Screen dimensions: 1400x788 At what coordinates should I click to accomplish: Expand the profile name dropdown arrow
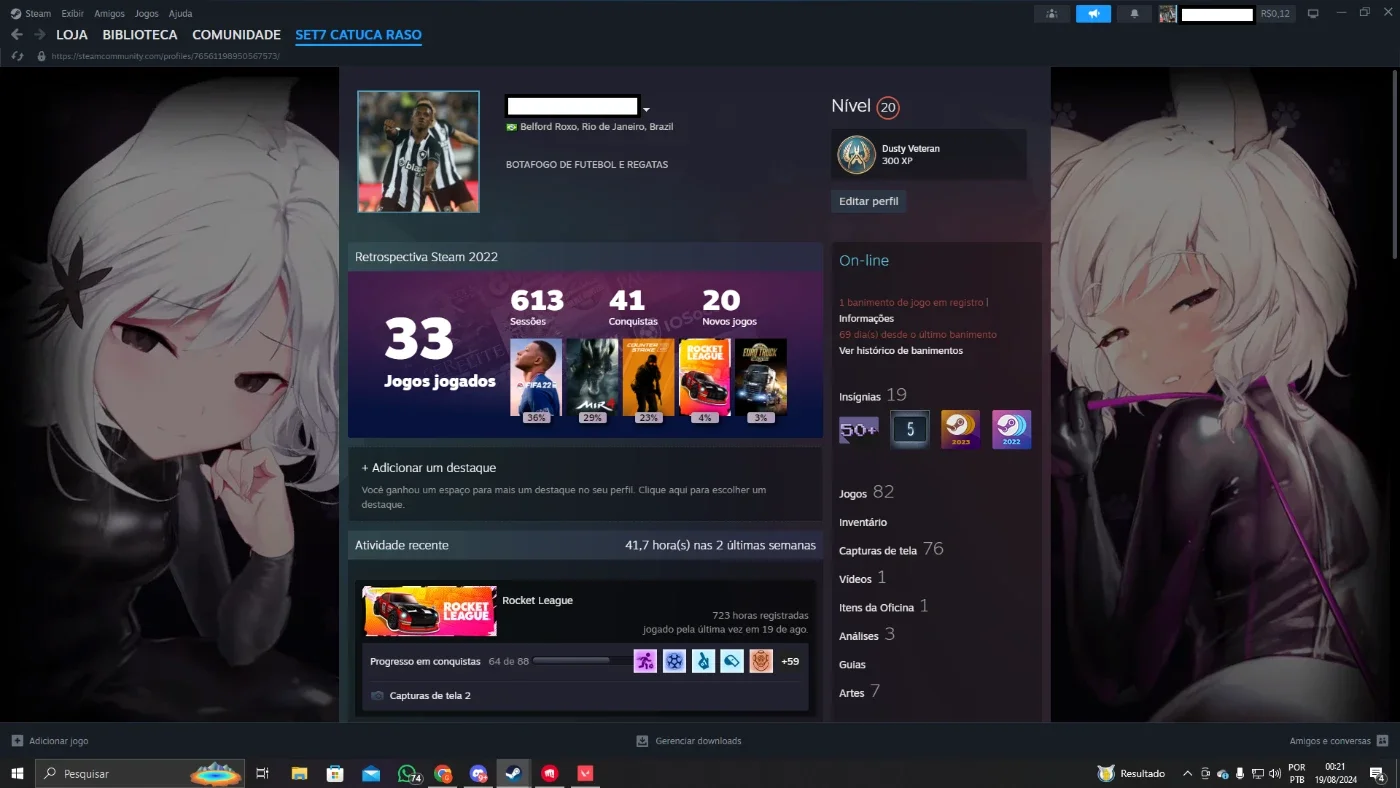[646, 110]
